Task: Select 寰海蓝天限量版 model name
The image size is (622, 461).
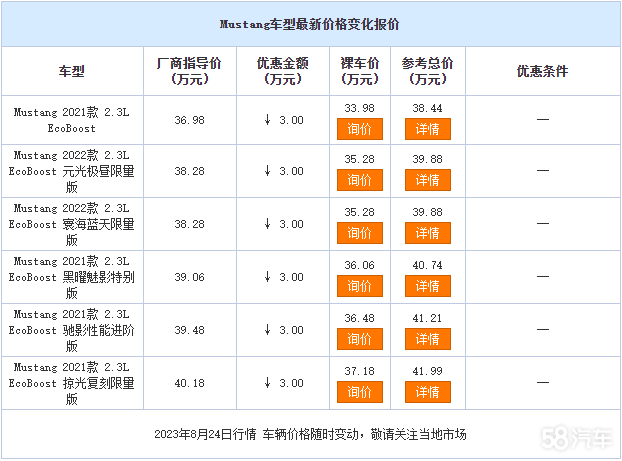Action: click(72, 224)
